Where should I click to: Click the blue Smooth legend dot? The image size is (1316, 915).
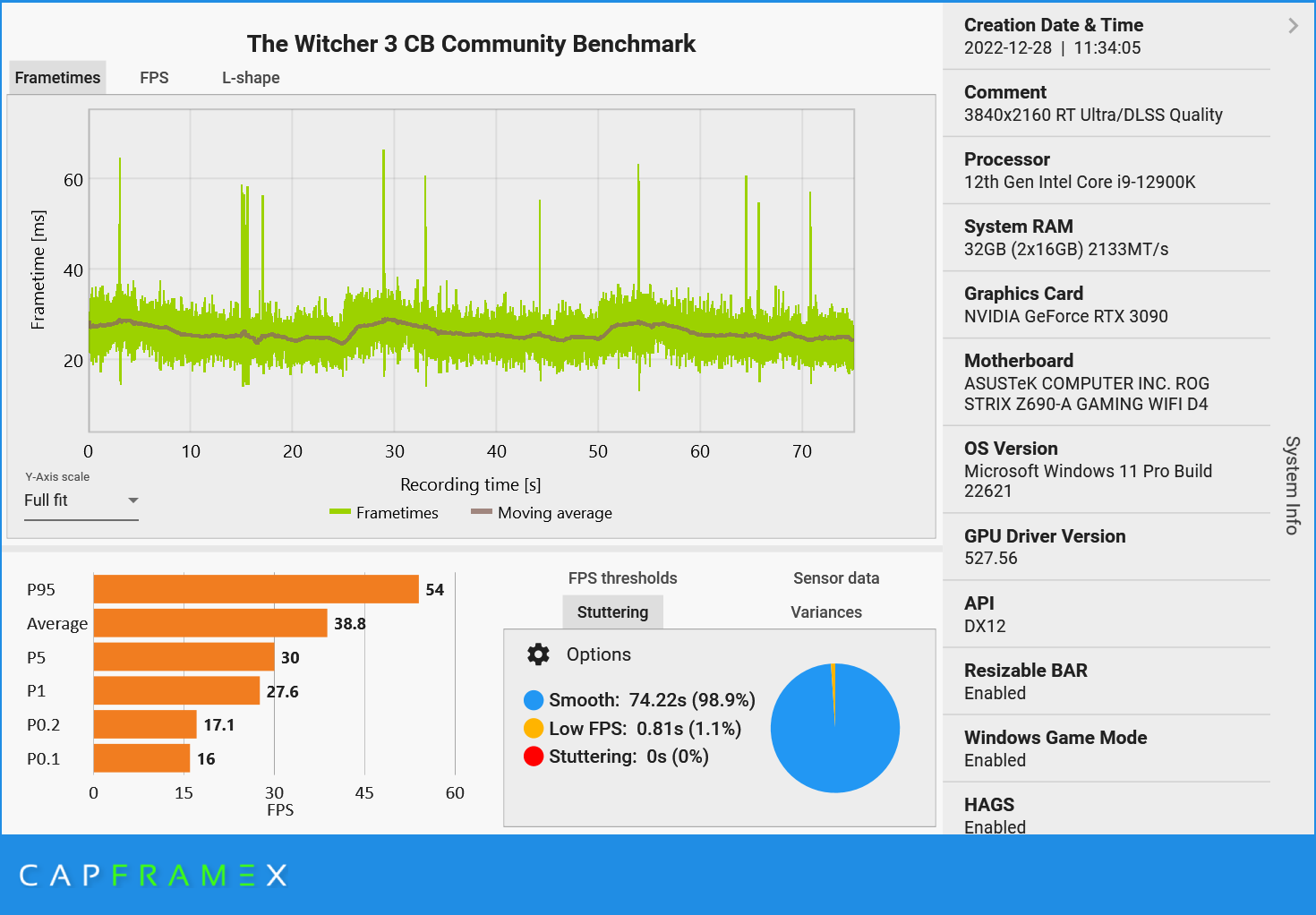point(534,699)
